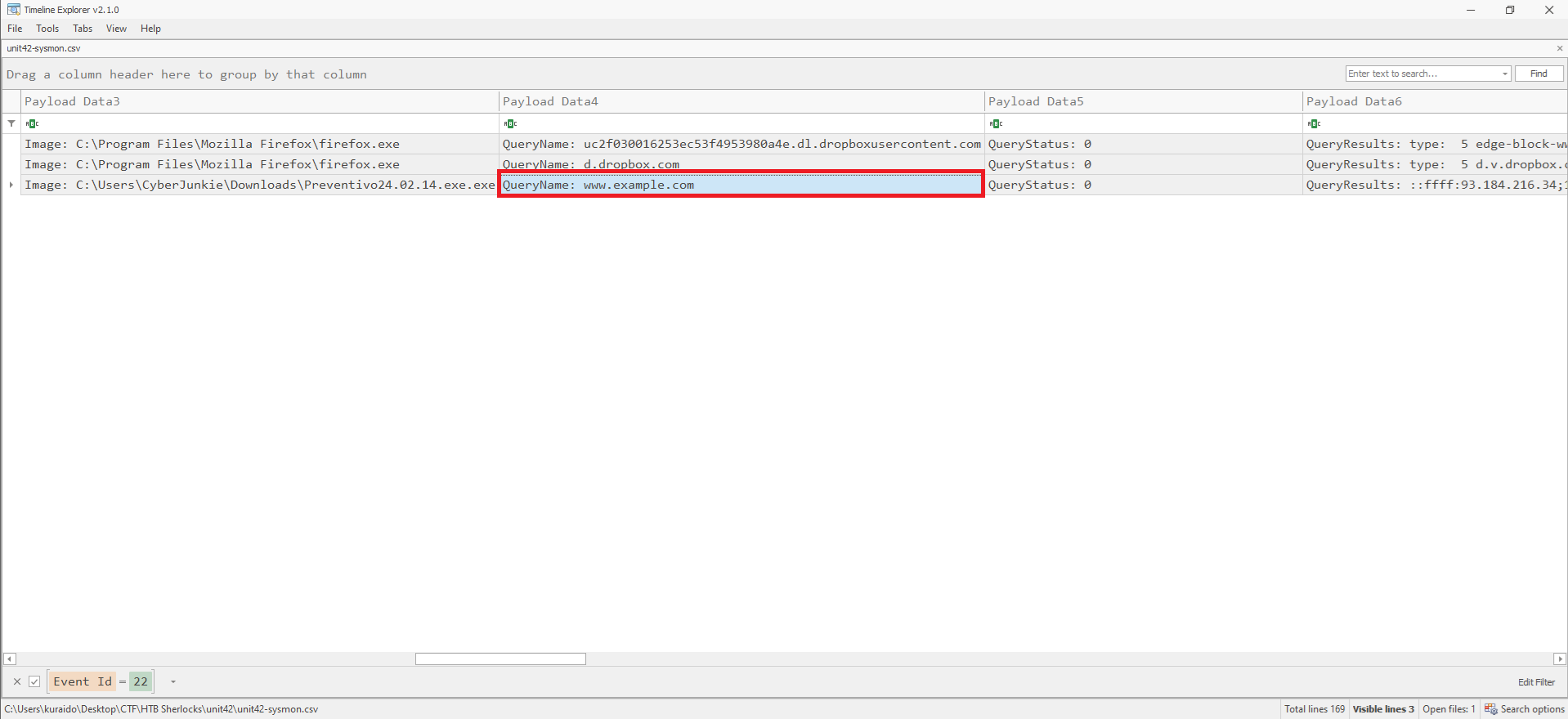Open the Tabs menu
The width and height of the screenshot is (1568, 719).
(x=83, y=29)
